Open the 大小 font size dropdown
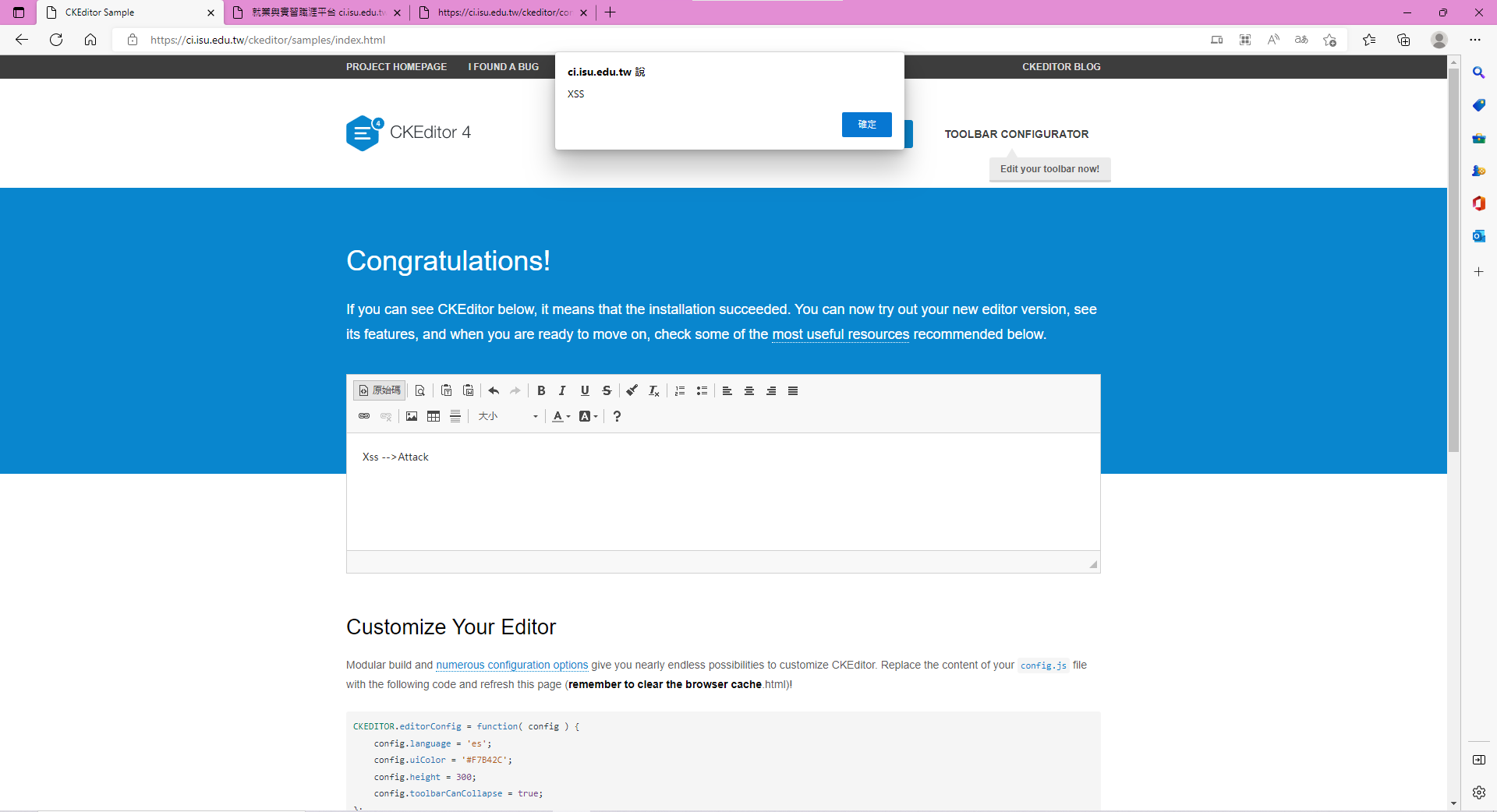Viewport: 1497px width, 812px height. click(508, 416)
